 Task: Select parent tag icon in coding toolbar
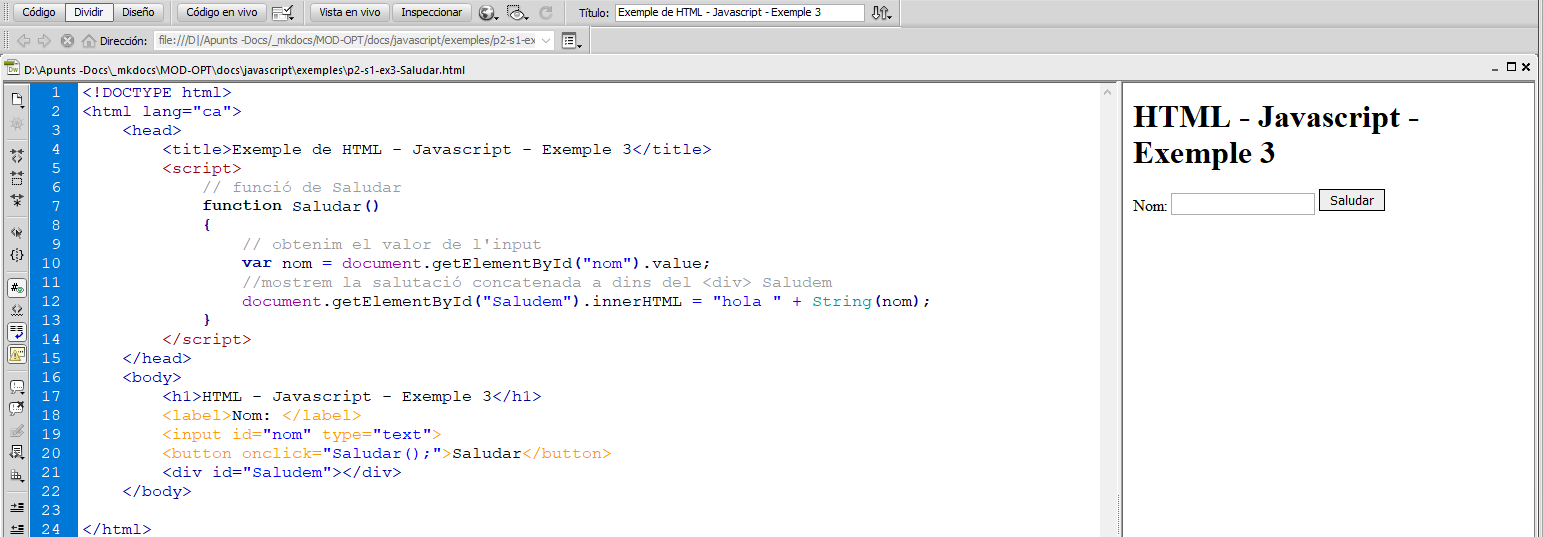17,231
